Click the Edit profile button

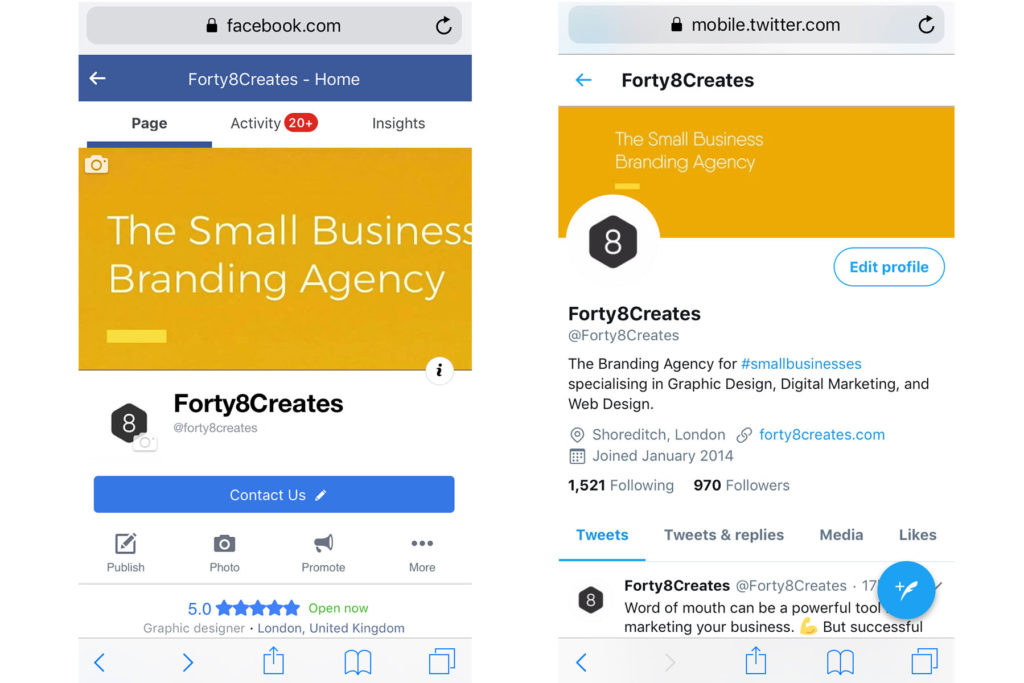tap(889, 266)
